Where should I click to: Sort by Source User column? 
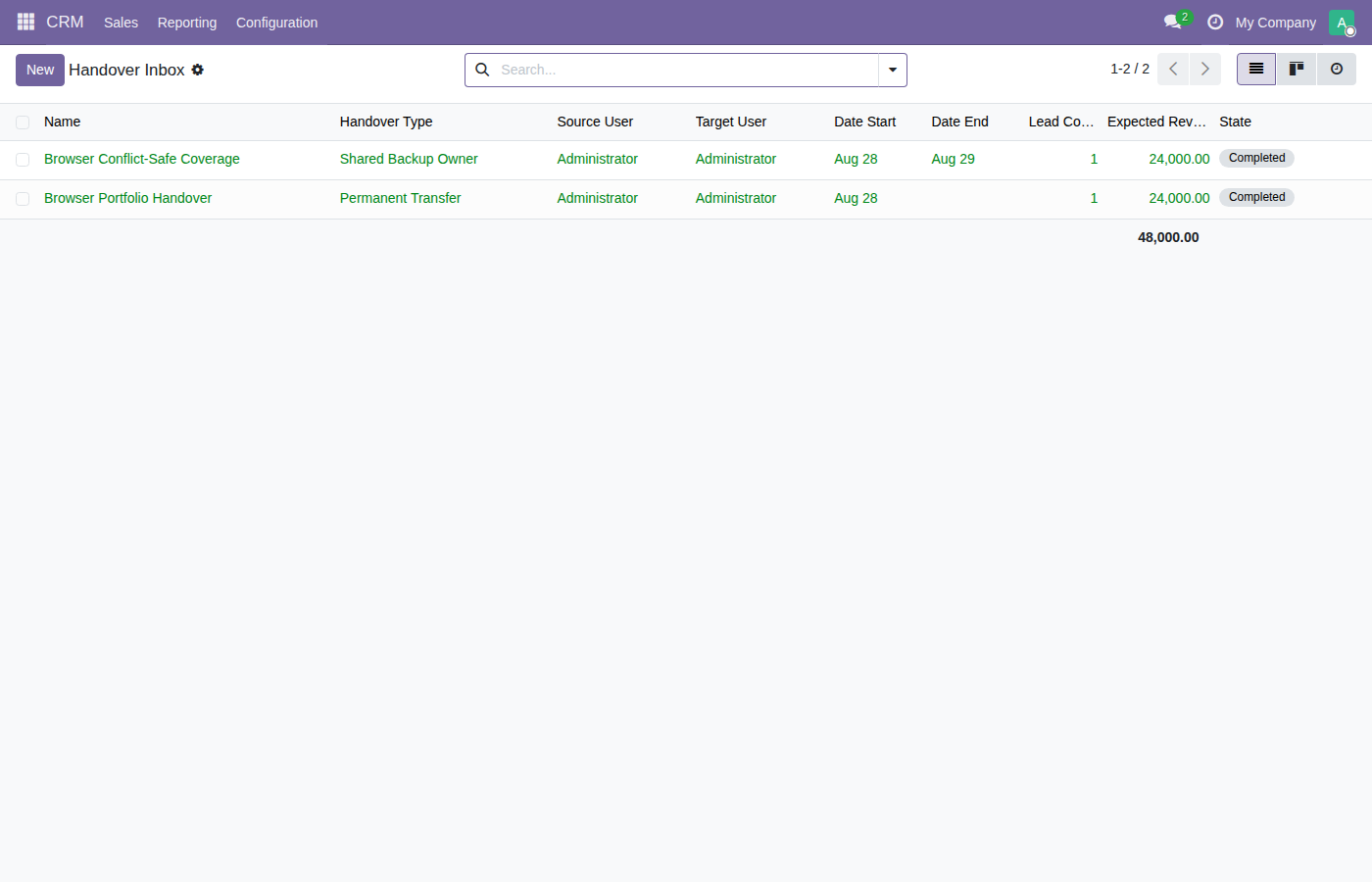(x=595, y=122)
